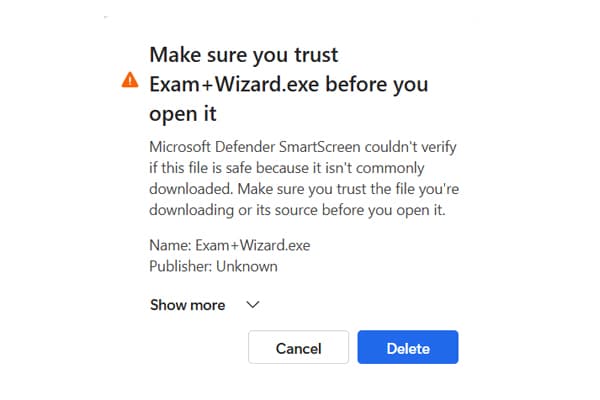Click the Show more label

point(188,305)
